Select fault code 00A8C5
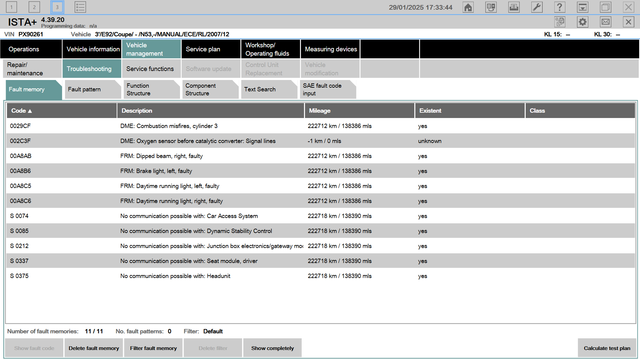Screen dimensions: 640x360 [x=20, y=186]
